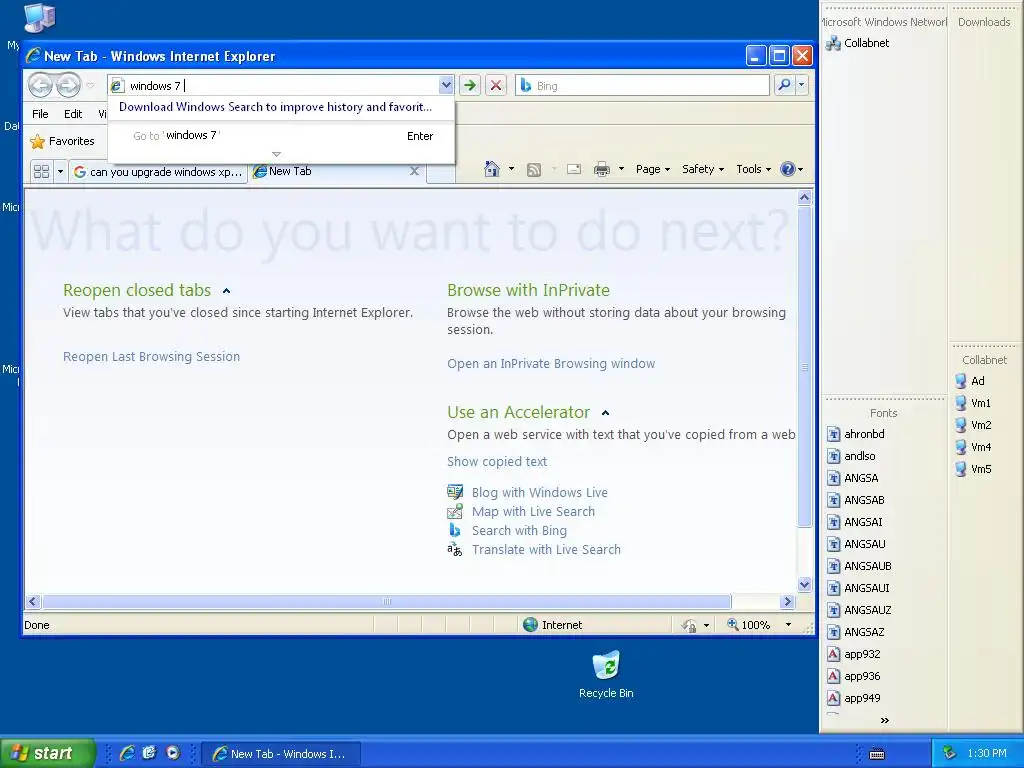Click the ANGSAUI font entry

pyautogui.click(x=858, y=588)
